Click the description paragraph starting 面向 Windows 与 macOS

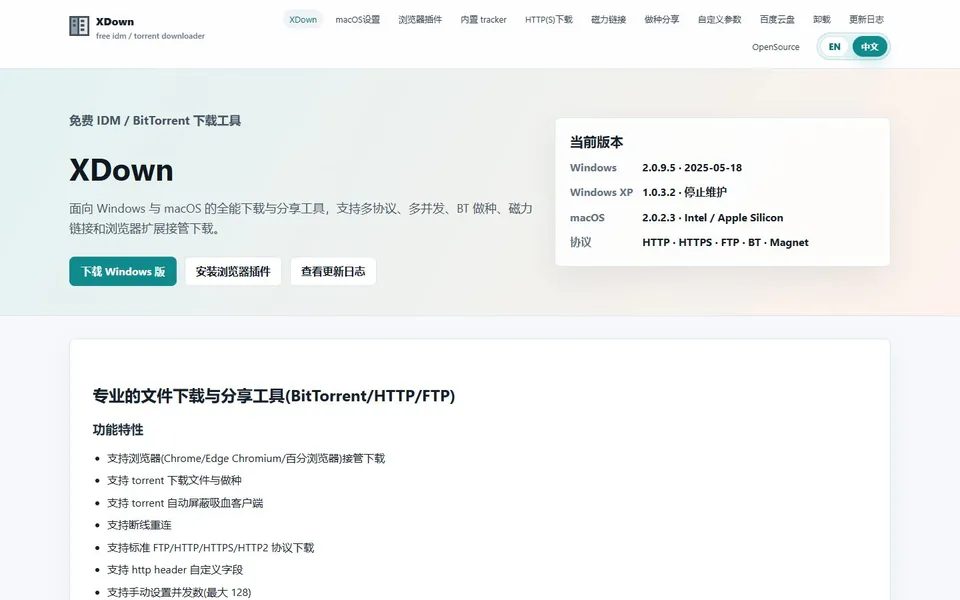click(x=301, y=219)
